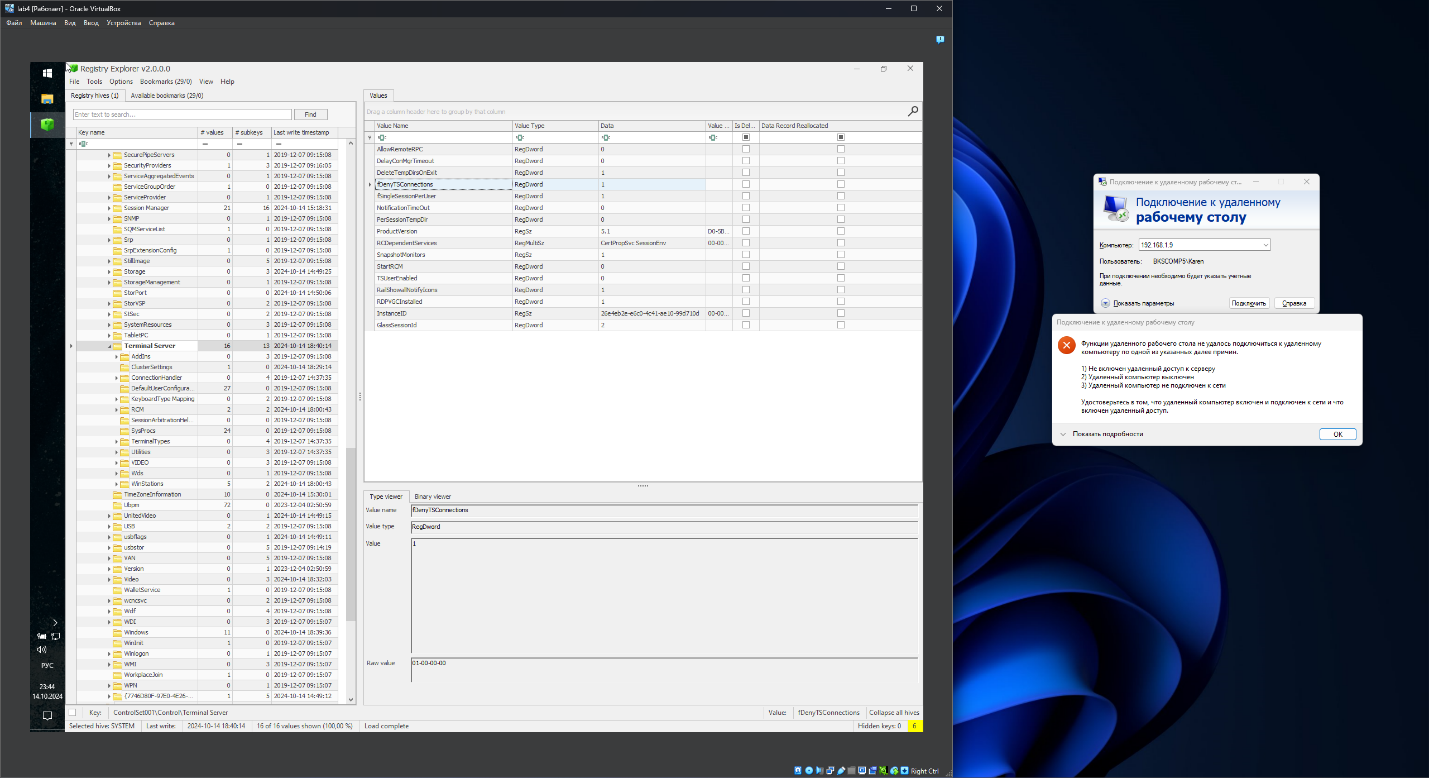Viewport: 1429px width, 778px height.
Task: Open the VirtualBox Устройства menu
Action: coord(124,22)
